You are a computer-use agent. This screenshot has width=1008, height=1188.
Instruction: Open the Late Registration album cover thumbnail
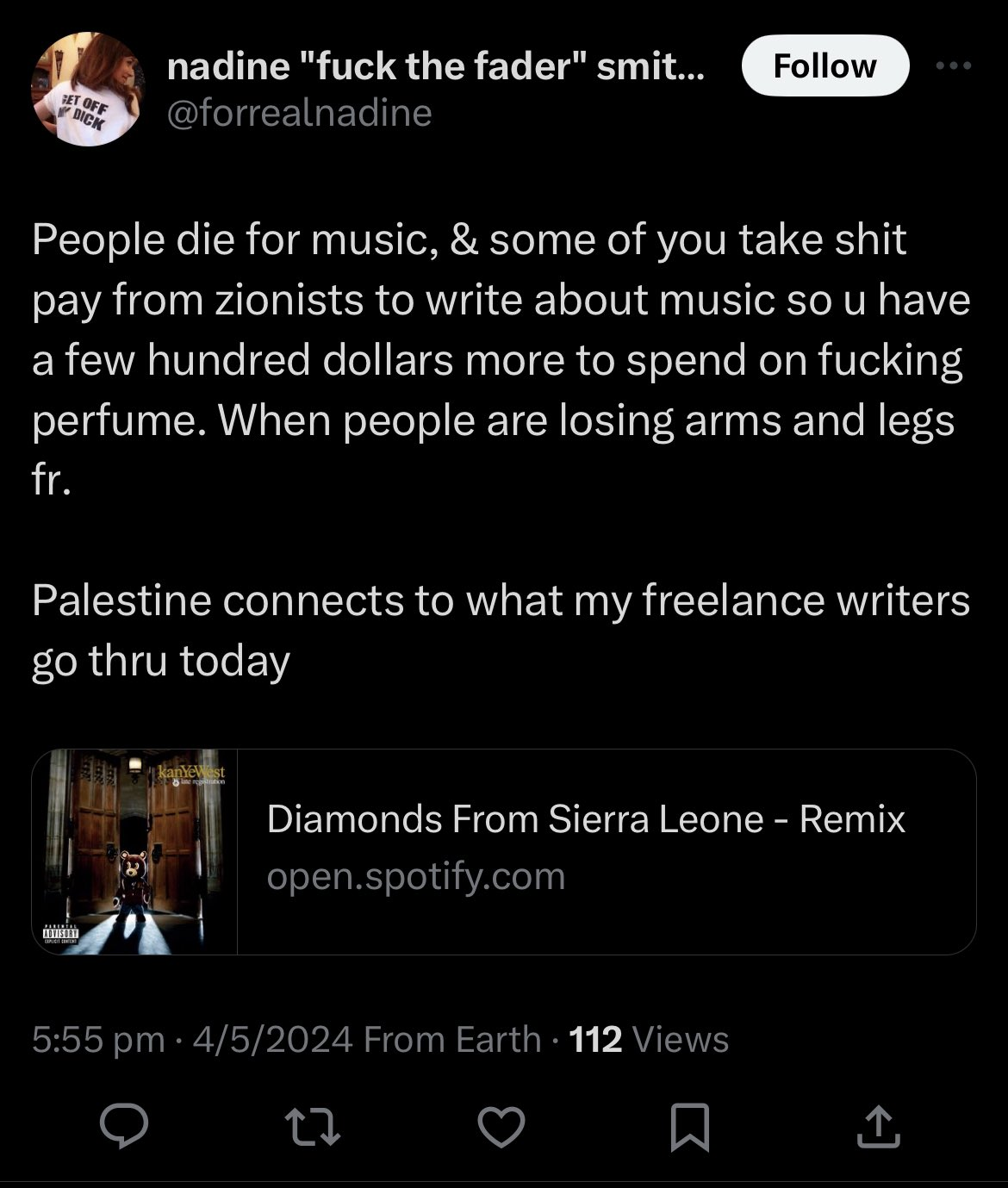click(x=134, y=852)
